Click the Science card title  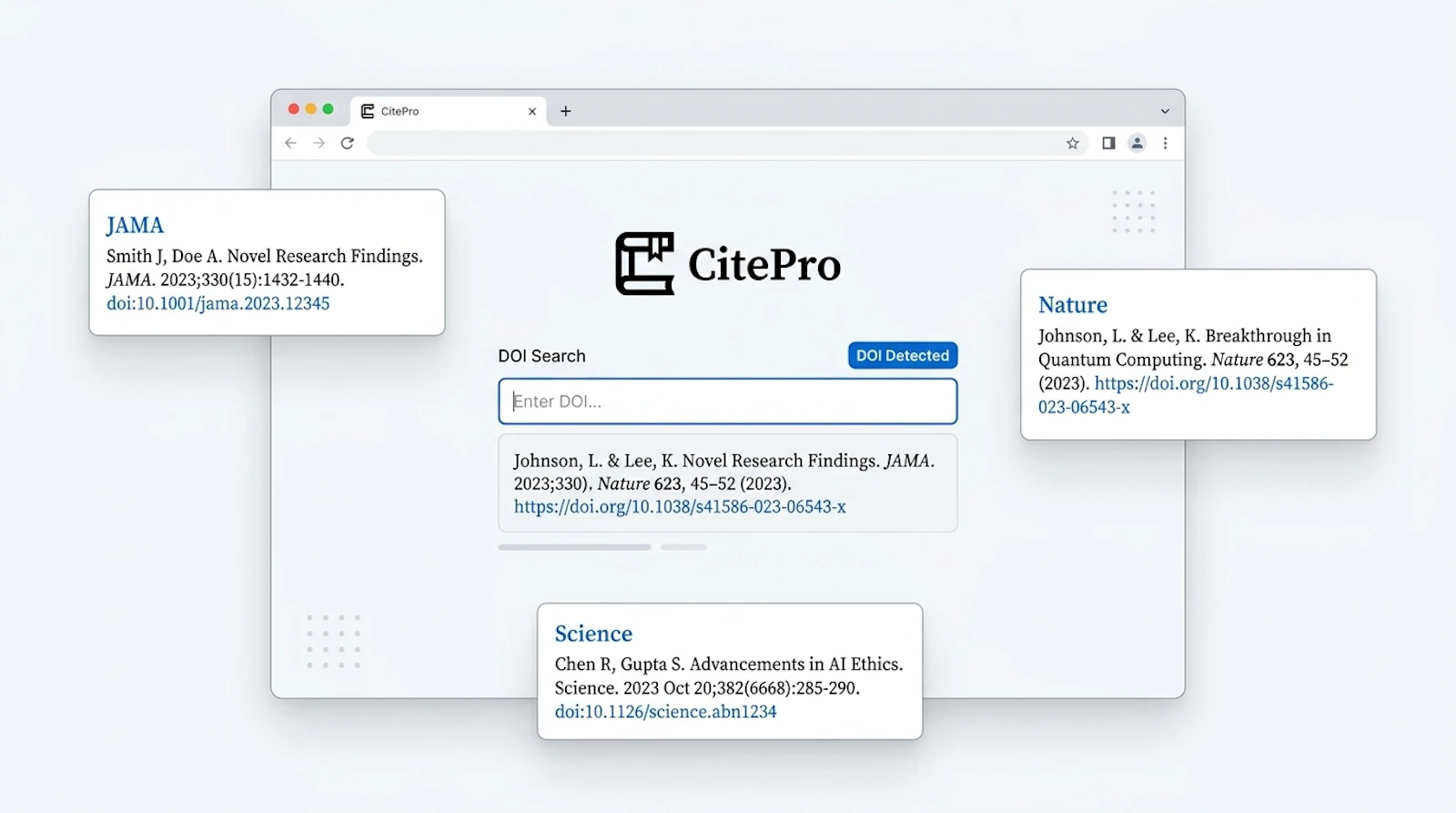point(593,634)
